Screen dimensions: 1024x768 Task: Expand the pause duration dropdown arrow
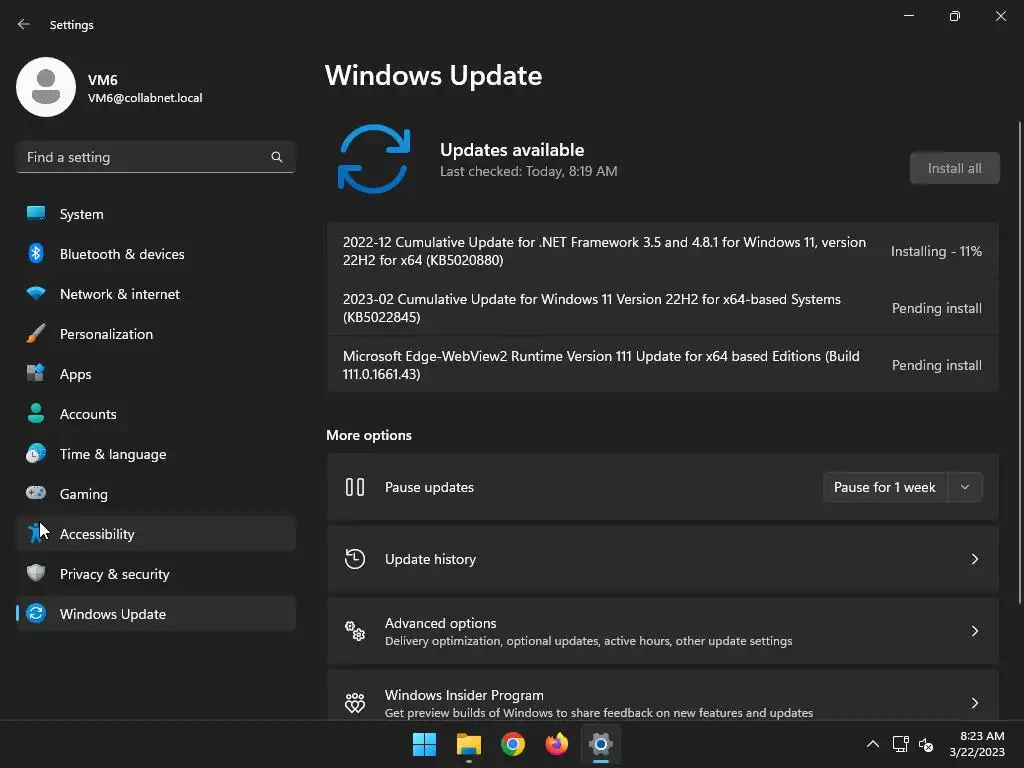point(965,487)
